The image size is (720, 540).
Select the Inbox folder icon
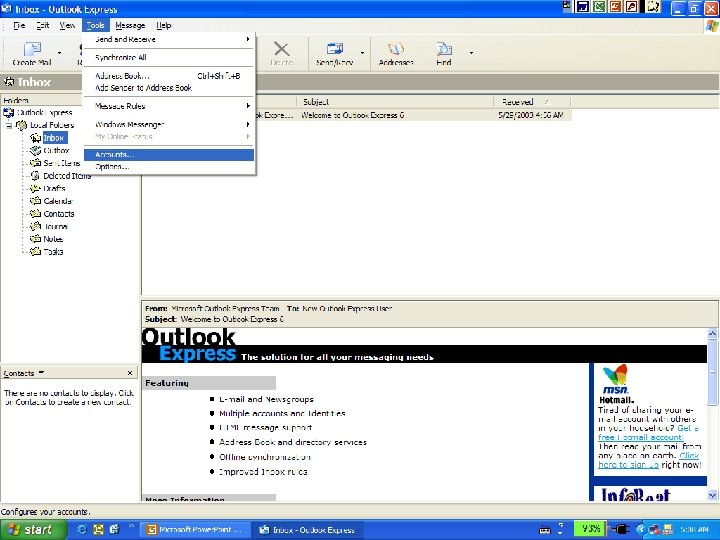coord(35,138)
